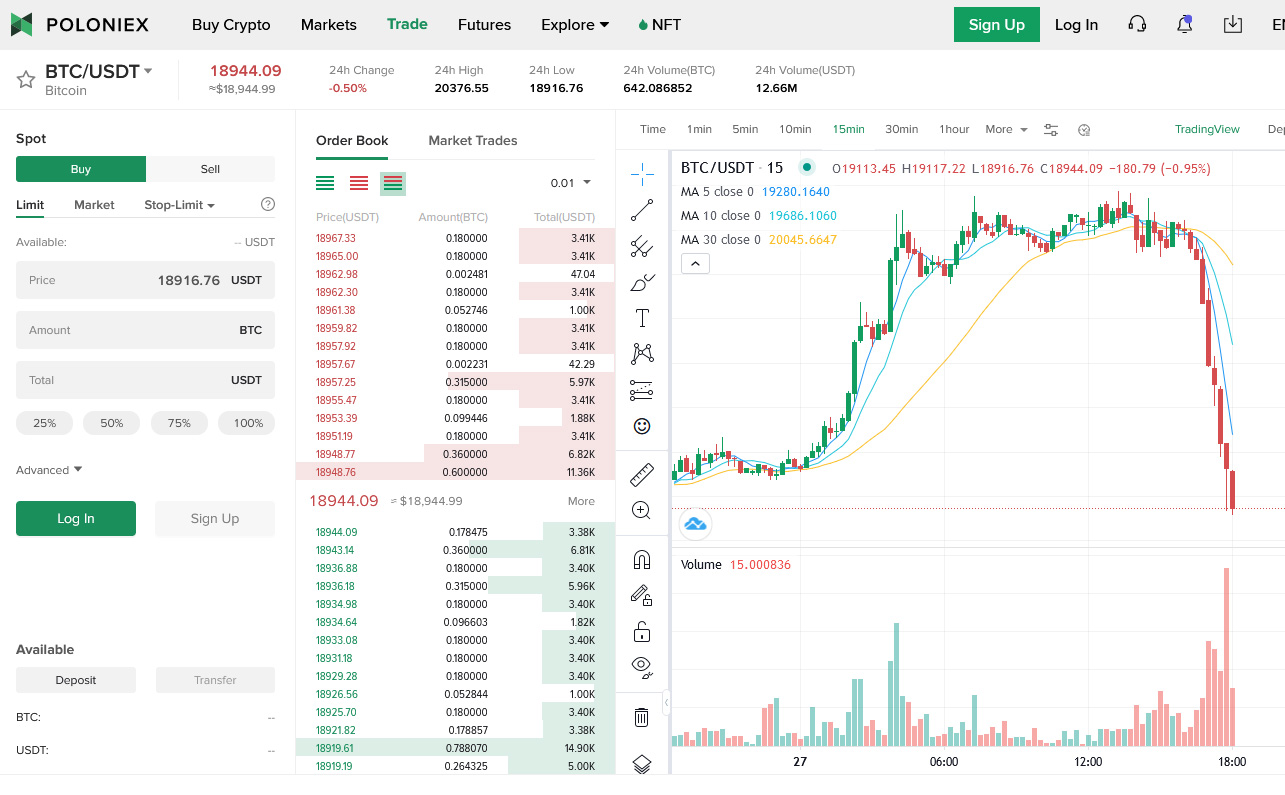Open the BTC/USDT pair dropdown
The width and height of the screenshot is (1285, 795).
148,70
